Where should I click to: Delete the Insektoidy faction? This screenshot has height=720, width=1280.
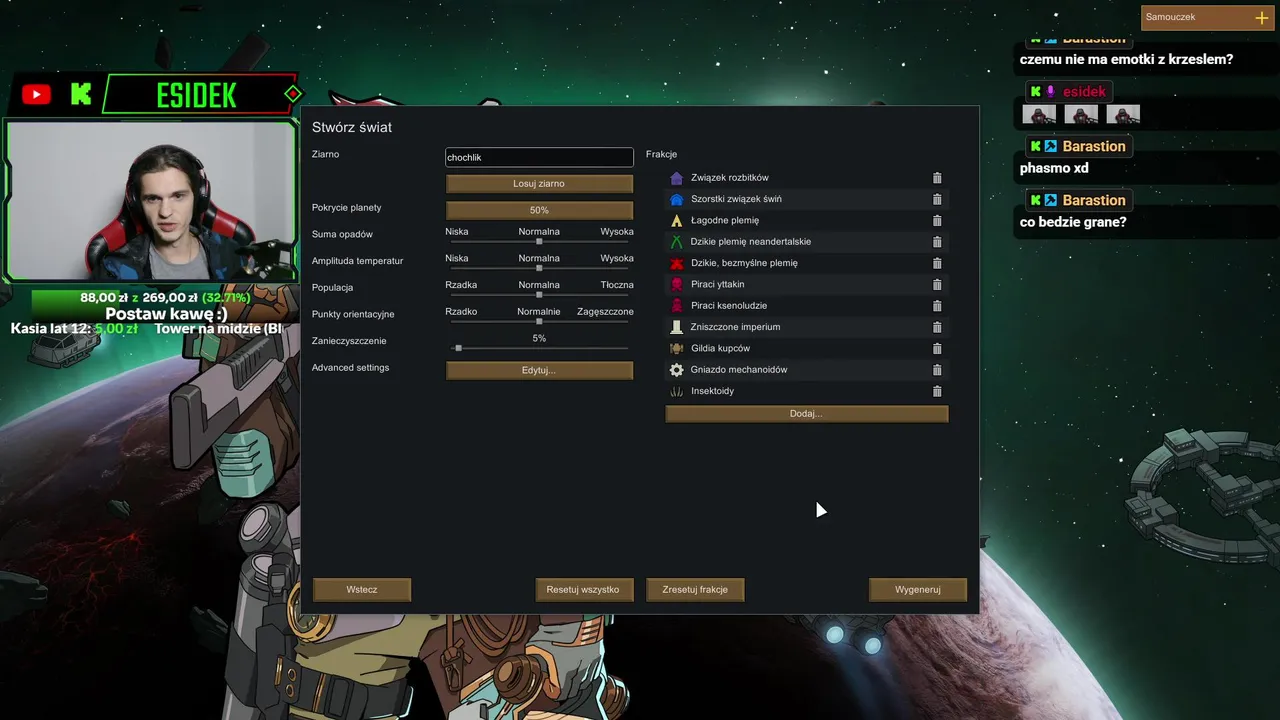(937, 391)
